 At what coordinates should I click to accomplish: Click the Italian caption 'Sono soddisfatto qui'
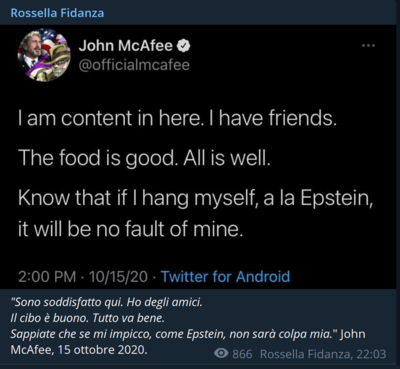(106, 303)
